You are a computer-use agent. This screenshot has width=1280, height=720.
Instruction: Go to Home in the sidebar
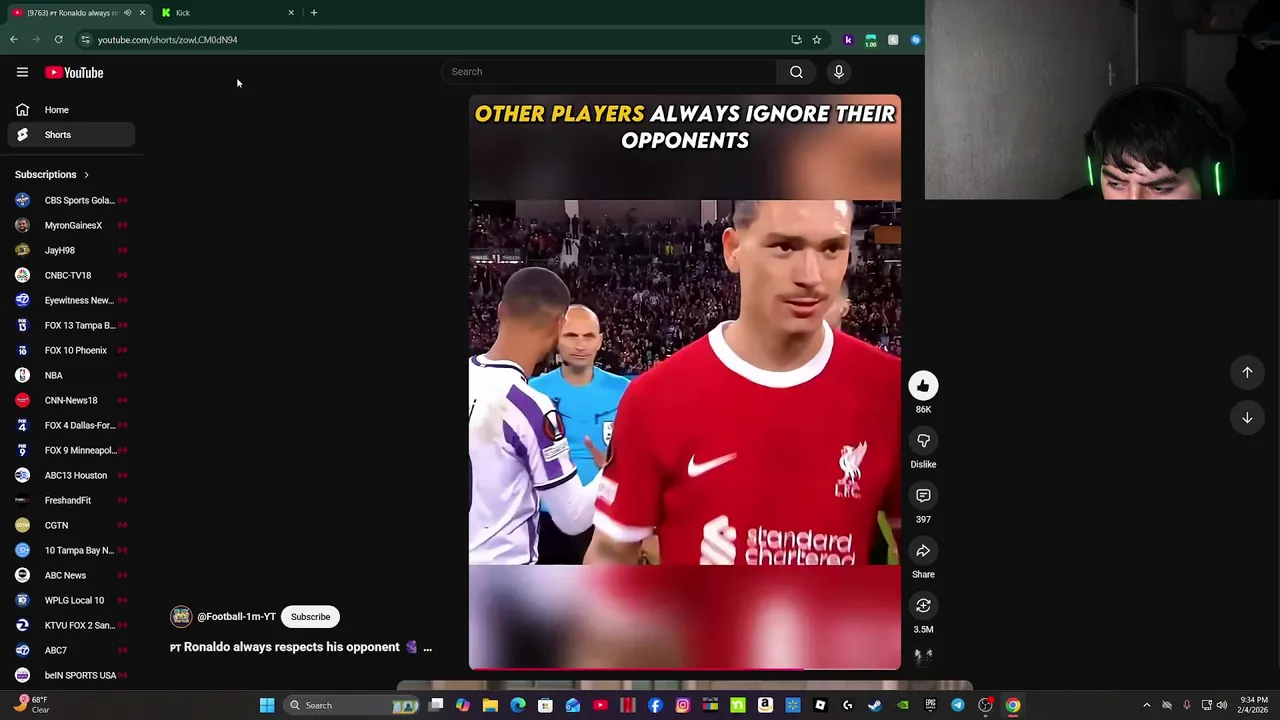click(70, 110)
